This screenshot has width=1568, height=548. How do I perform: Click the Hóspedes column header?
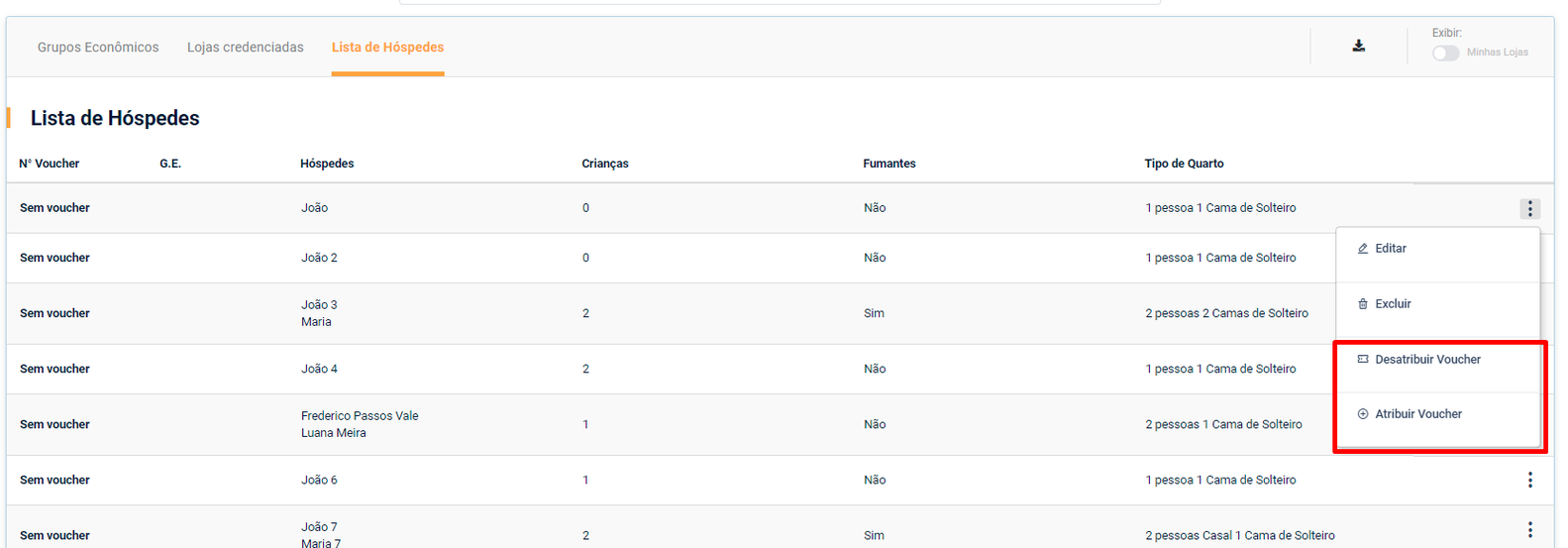coord(327,164)
